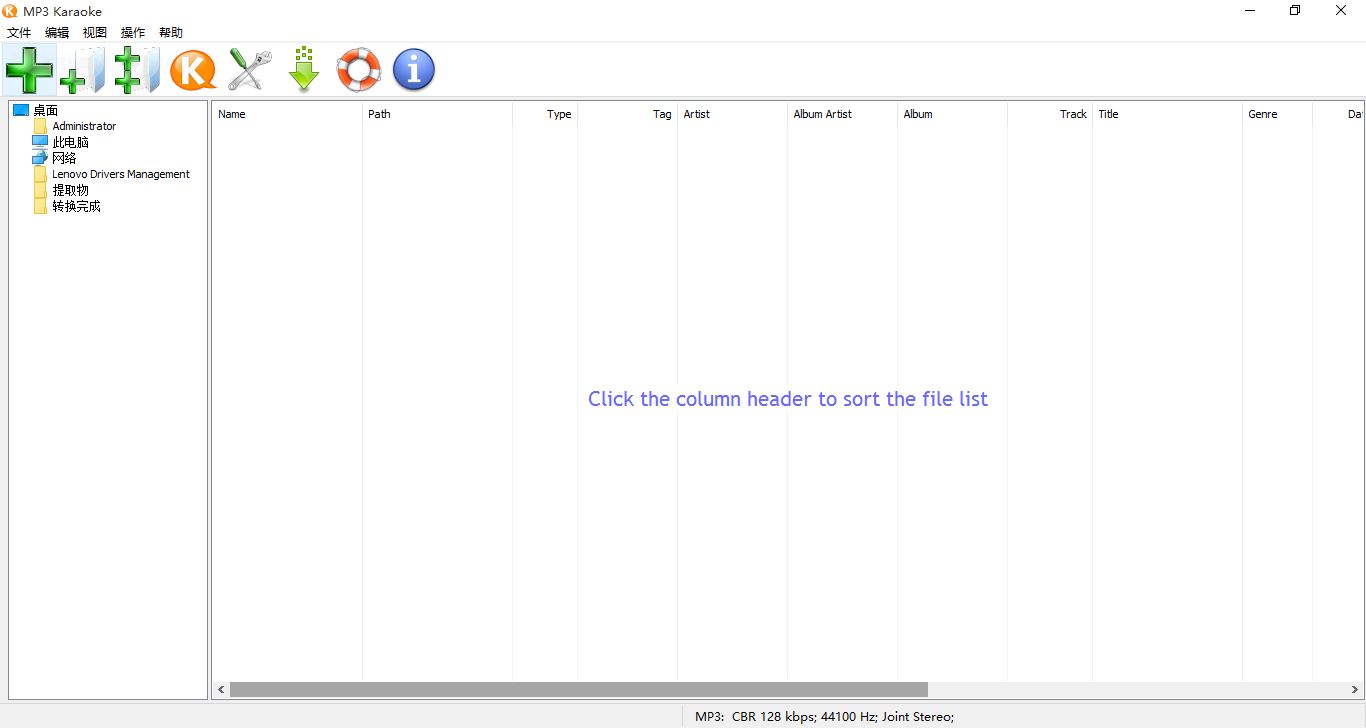Open the 文件 menu

coord(19,33)
